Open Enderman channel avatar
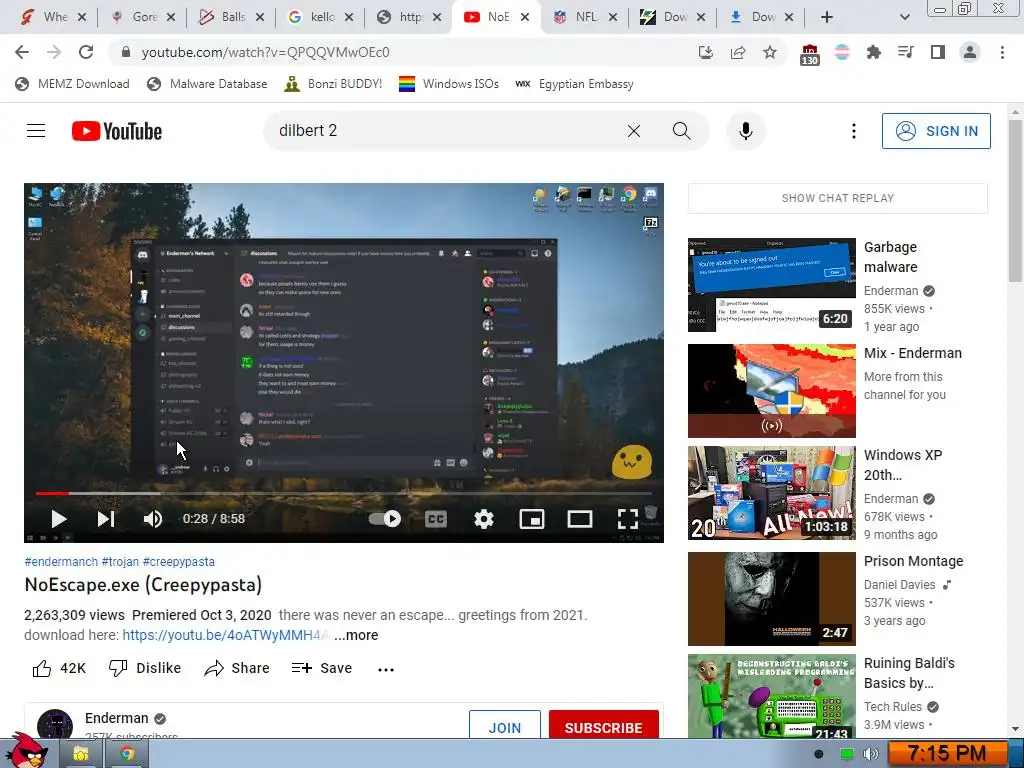 click(x=55, y=725)
